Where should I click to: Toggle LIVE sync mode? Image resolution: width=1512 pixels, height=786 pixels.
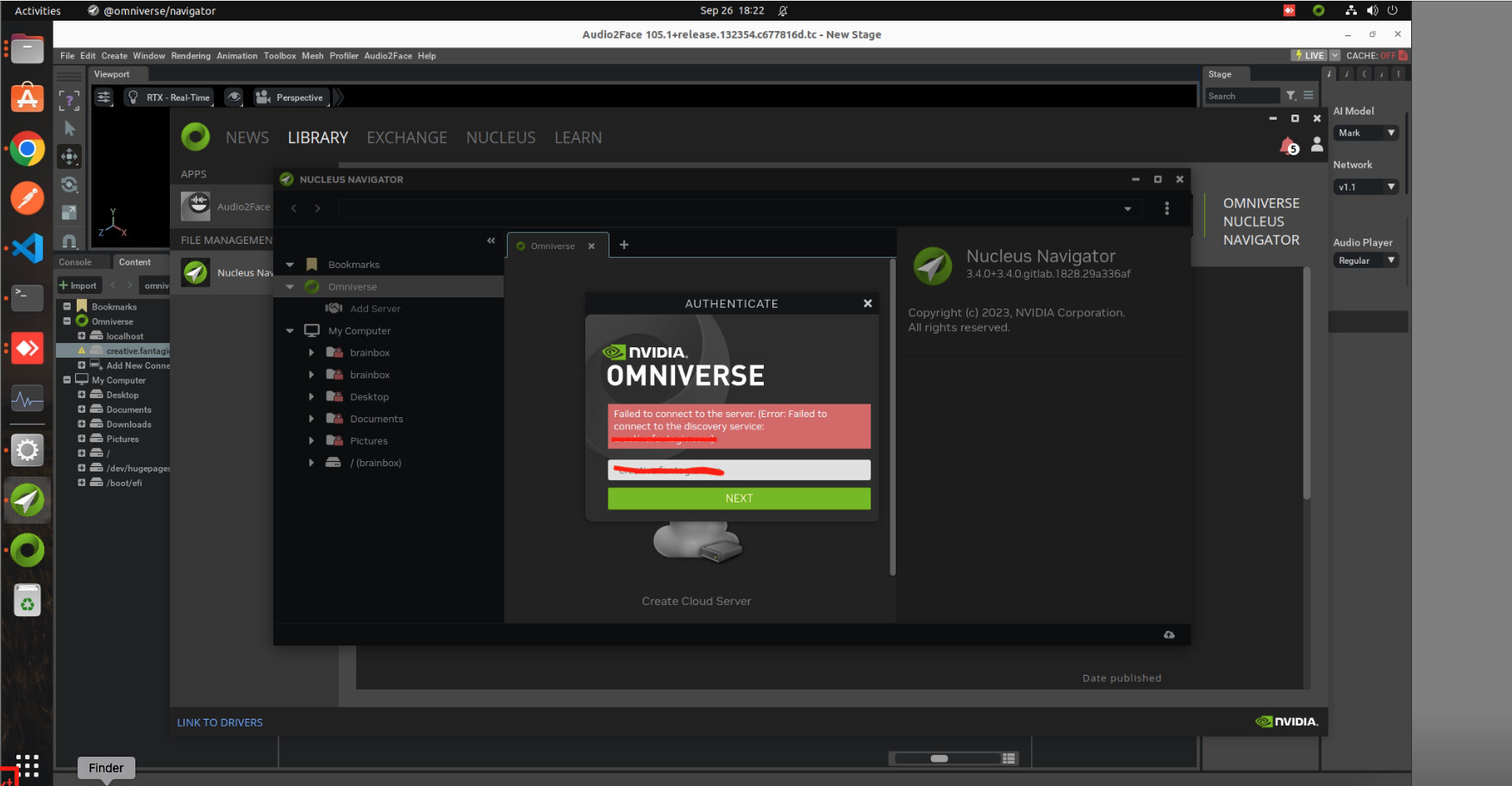click(x=1309, y=54)
